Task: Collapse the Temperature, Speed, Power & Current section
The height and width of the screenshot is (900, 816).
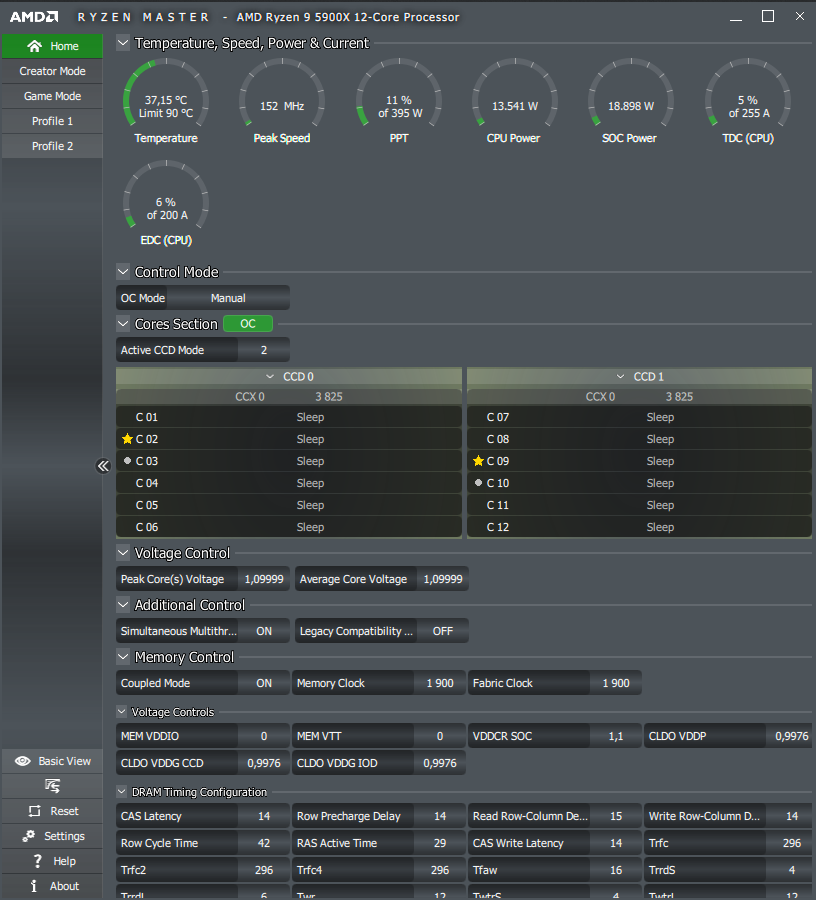Action: pyautogui.click(x=123, y=43)
